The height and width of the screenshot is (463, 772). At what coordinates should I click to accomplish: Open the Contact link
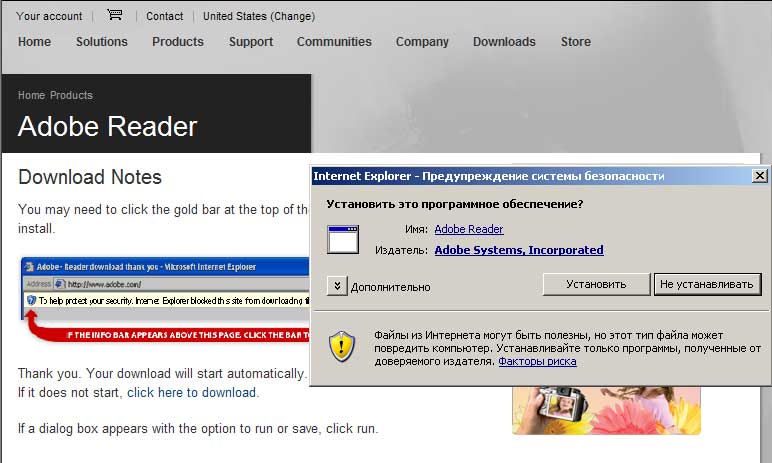[164, 16]
